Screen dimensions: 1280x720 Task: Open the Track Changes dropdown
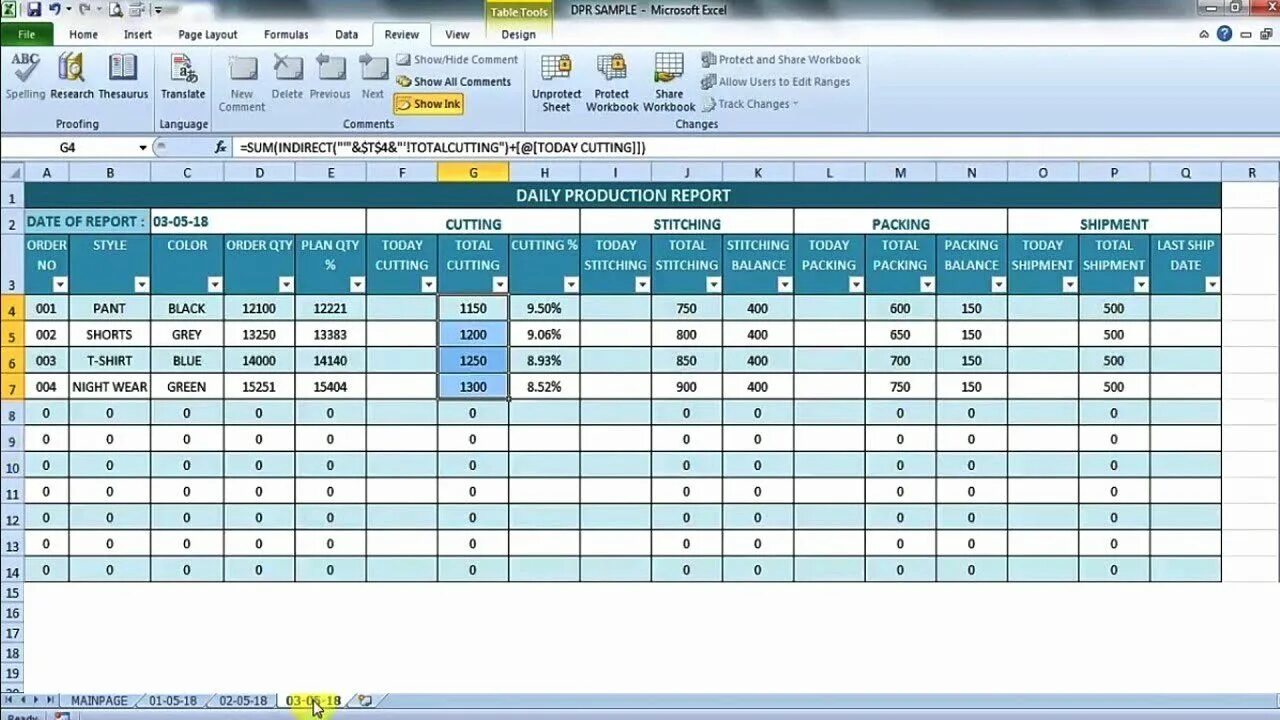[750, 103]
